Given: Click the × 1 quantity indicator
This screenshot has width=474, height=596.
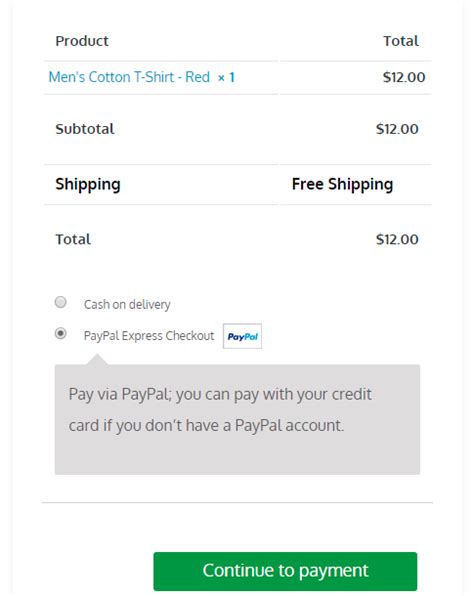Looking at the screenshot, I should [x=226, y=78].
